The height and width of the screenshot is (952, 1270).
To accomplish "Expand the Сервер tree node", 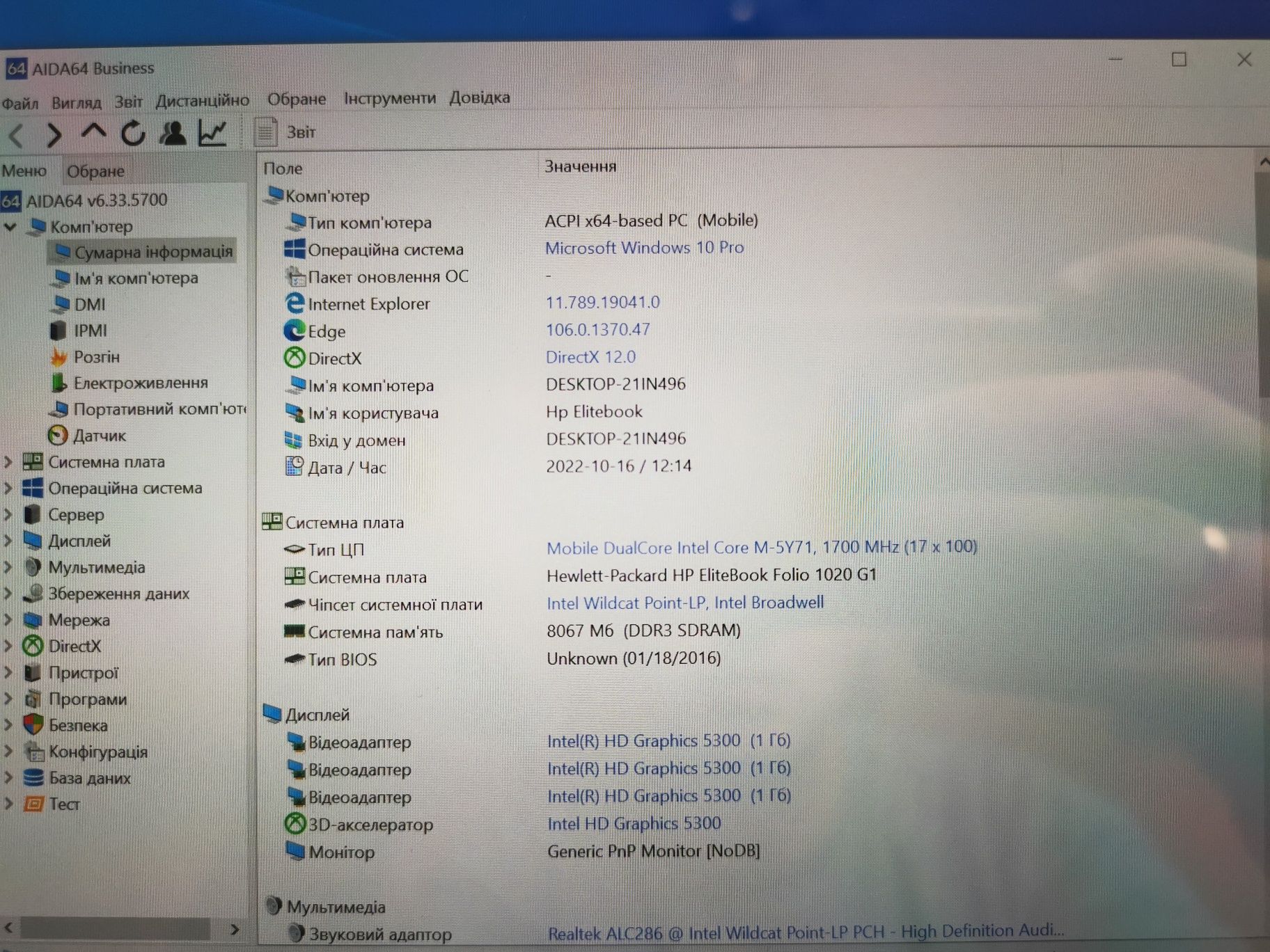I will pos(8,515).
